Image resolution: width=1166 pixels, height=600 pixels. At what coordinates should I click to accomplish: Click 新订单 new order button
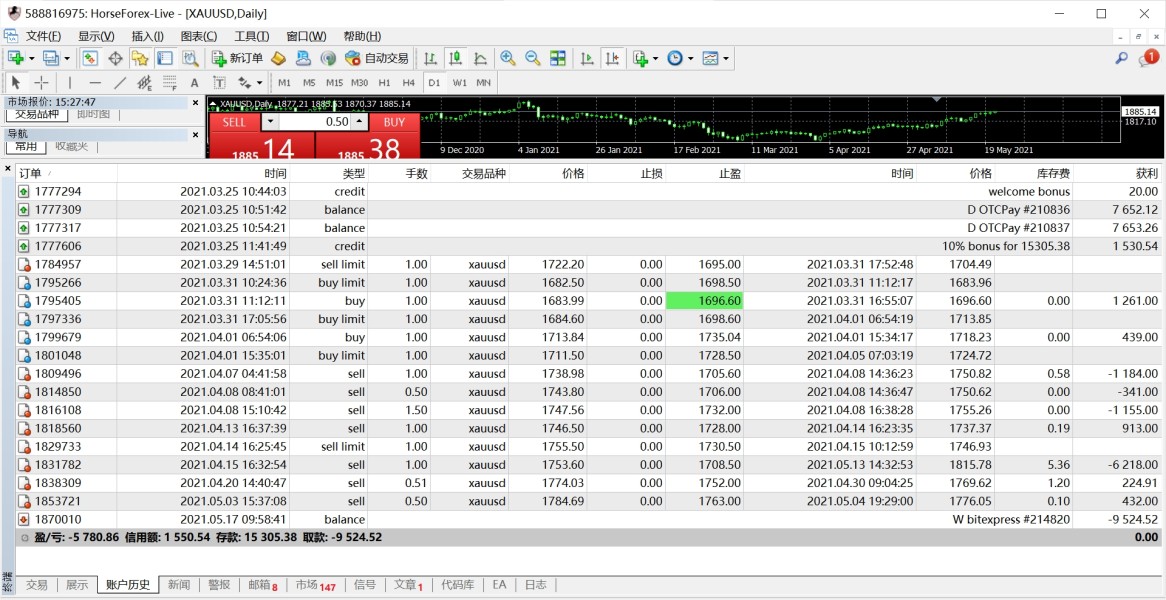click(237, 59)
